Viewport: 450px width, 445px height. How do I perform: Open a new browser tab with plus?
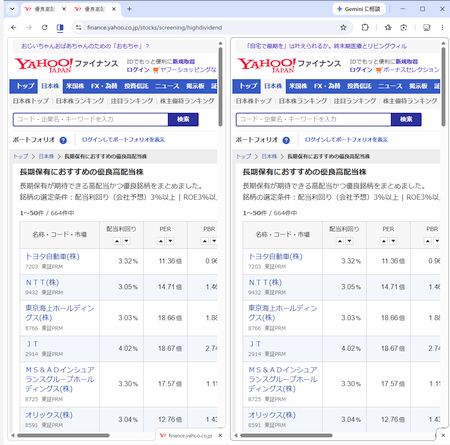129,9
